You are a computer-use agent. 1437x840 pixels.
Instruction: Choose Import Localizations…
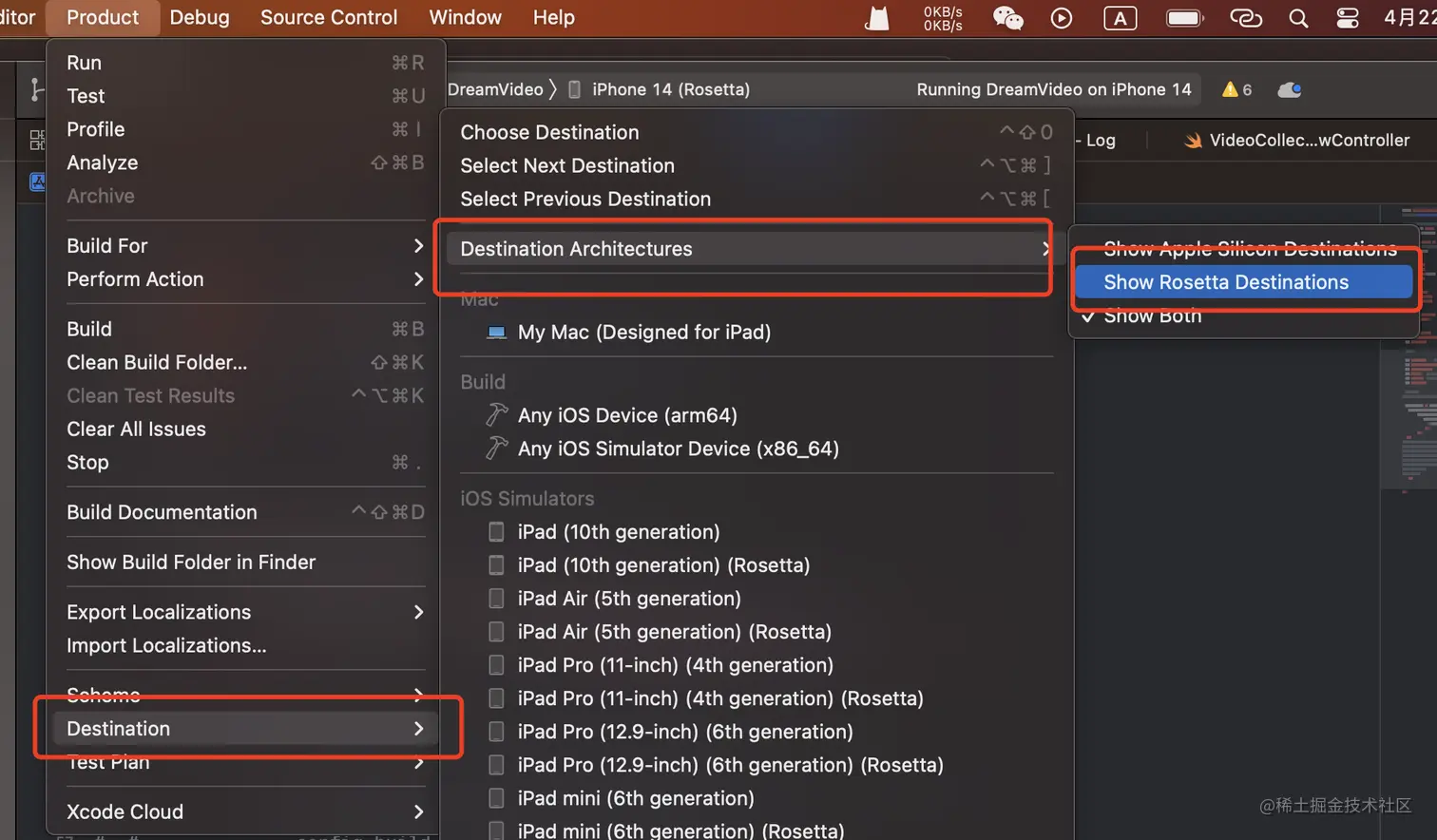click(x=245, y=645)
